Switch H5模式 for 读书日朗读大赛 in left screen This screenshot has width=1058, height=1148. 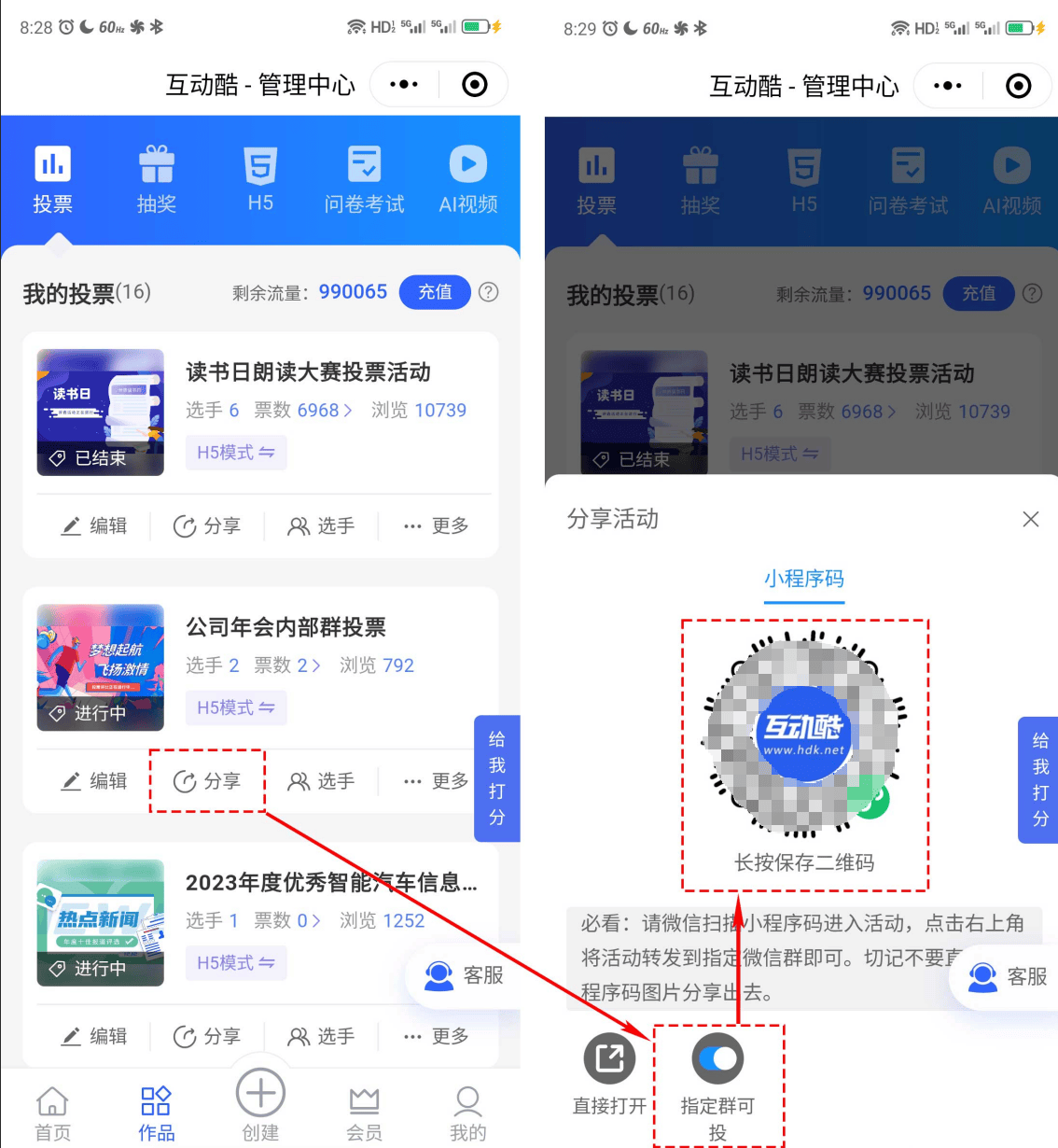236,453
